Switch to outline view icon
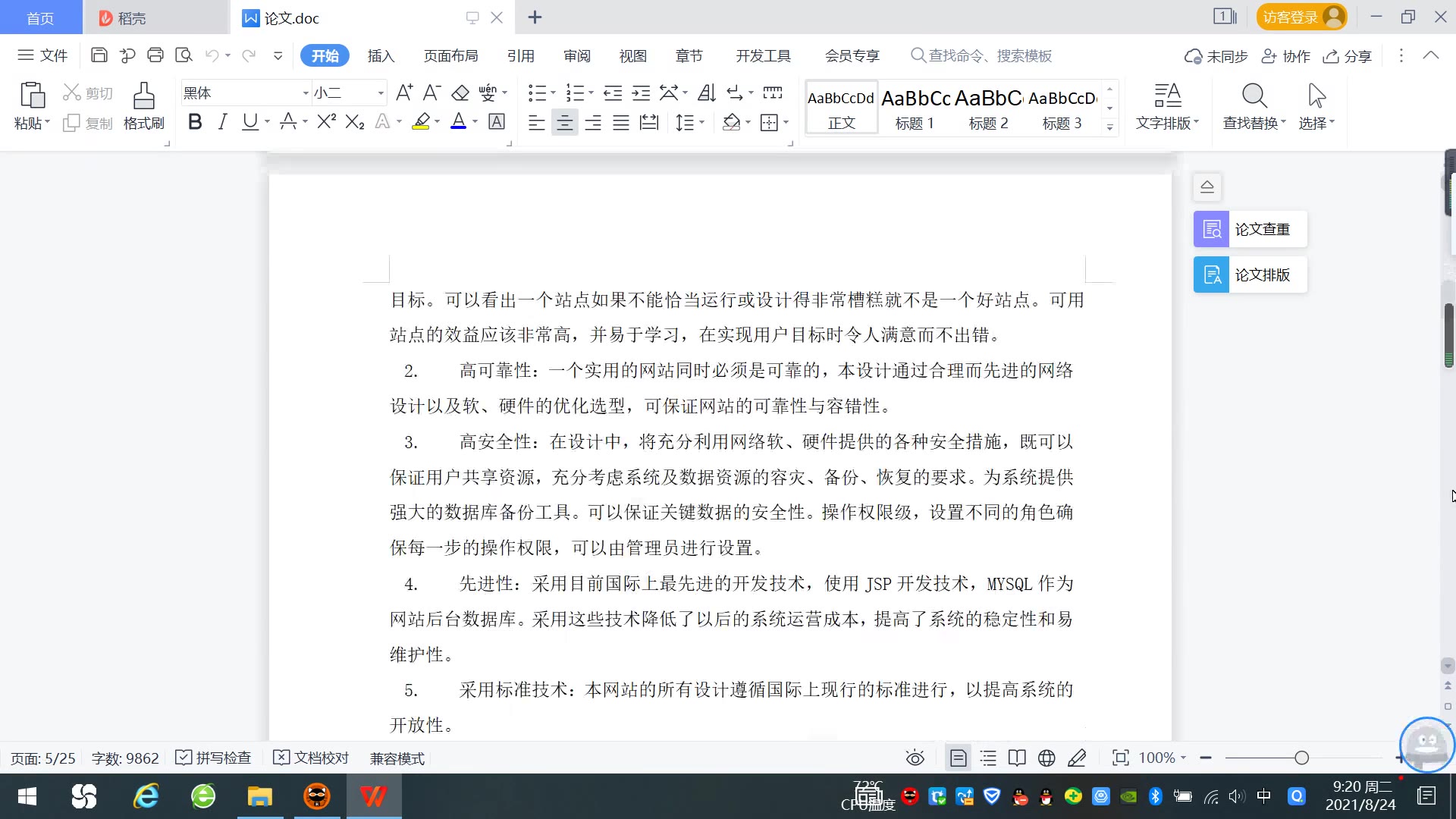 click(988, 758)
